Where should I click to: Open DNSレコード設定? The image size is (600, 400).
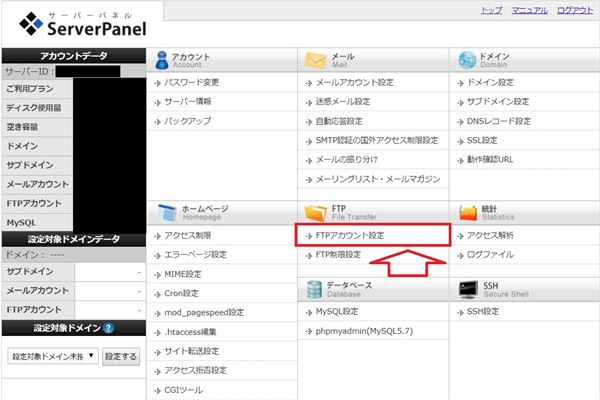499,121
